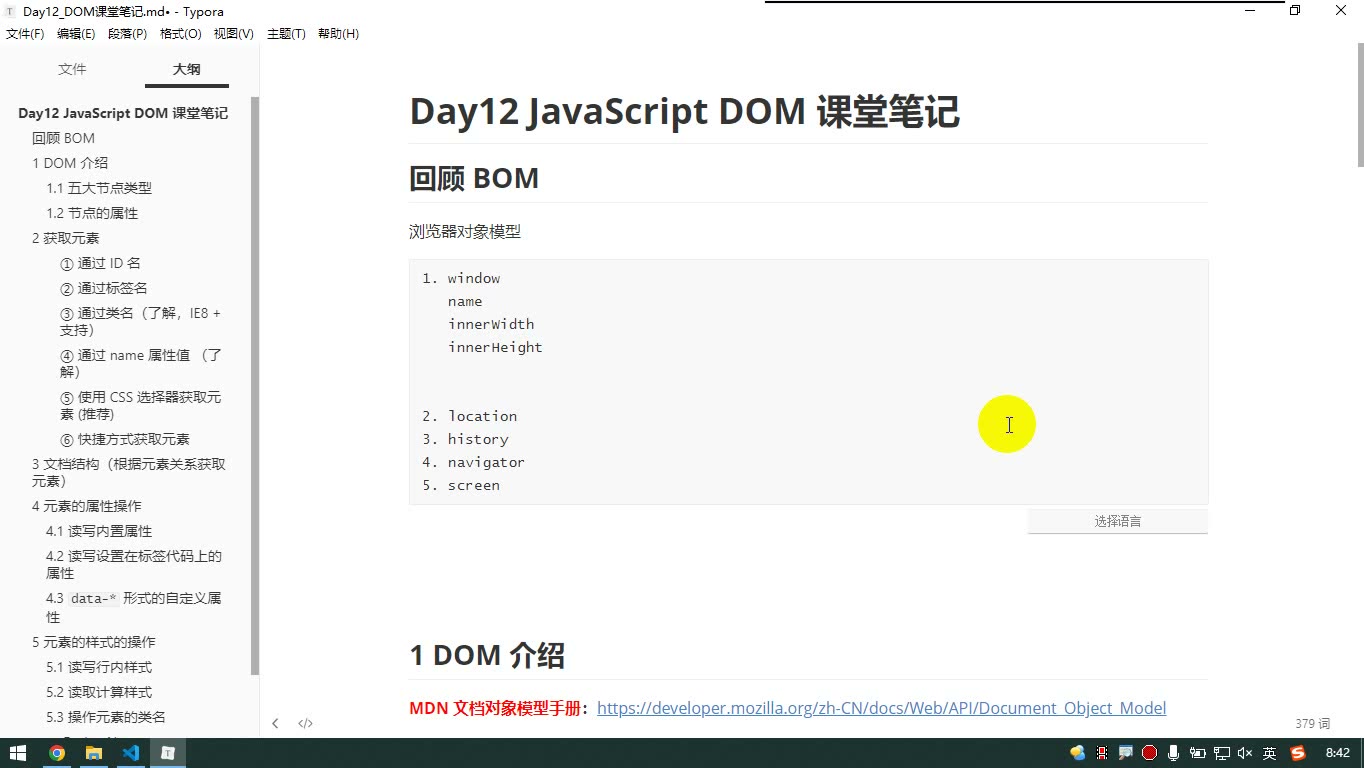This screenshot has width=1364, height=768.
Task: Jump to outline item 1.1 五大节点类型
Action: click(99, 188)
